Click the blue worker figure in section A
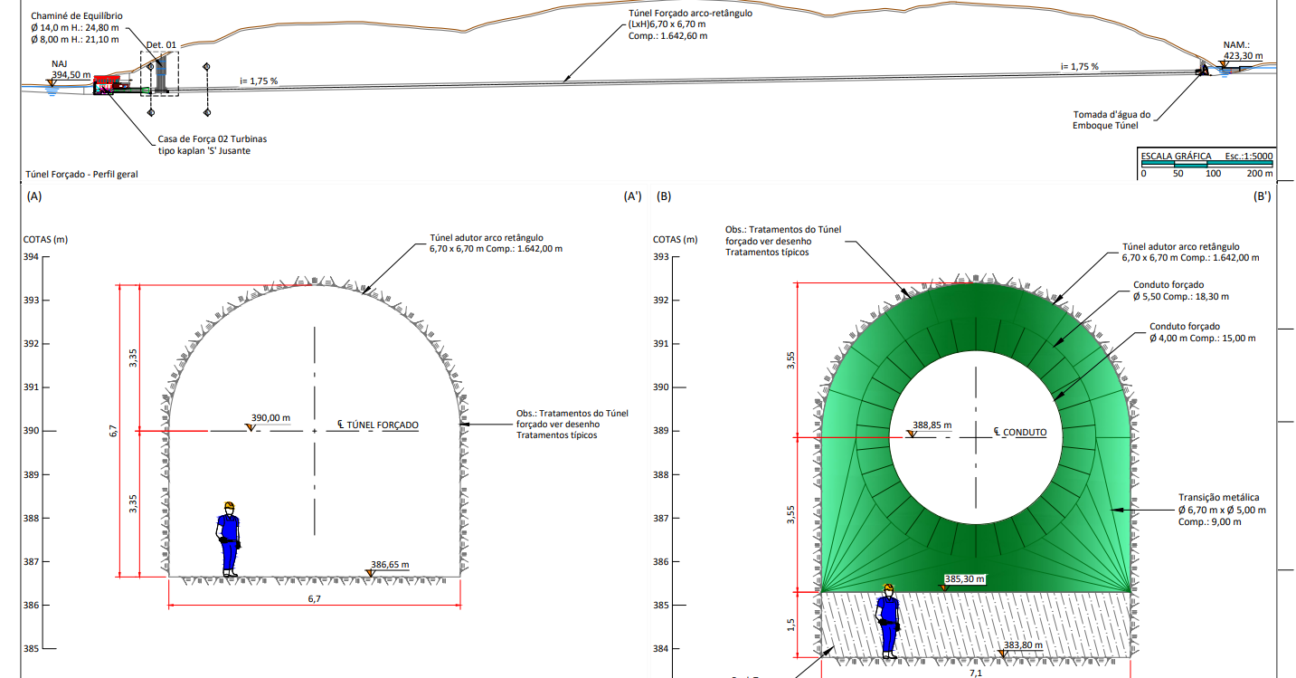This screenshot has width=1296, height=678. [229, 539]
